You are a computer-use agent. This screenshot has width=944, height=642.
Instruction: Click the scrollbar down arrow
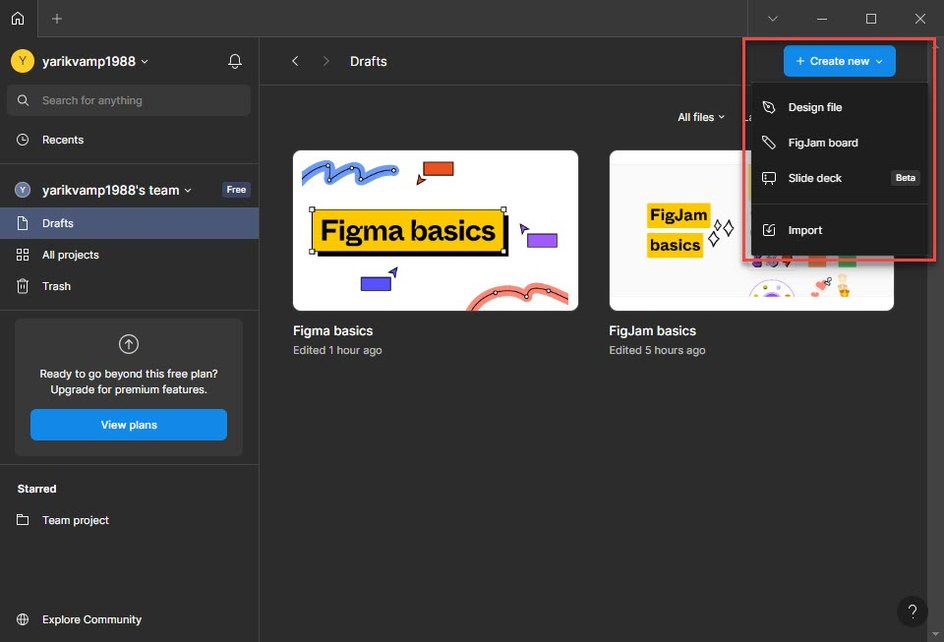[x=935, y=634]
